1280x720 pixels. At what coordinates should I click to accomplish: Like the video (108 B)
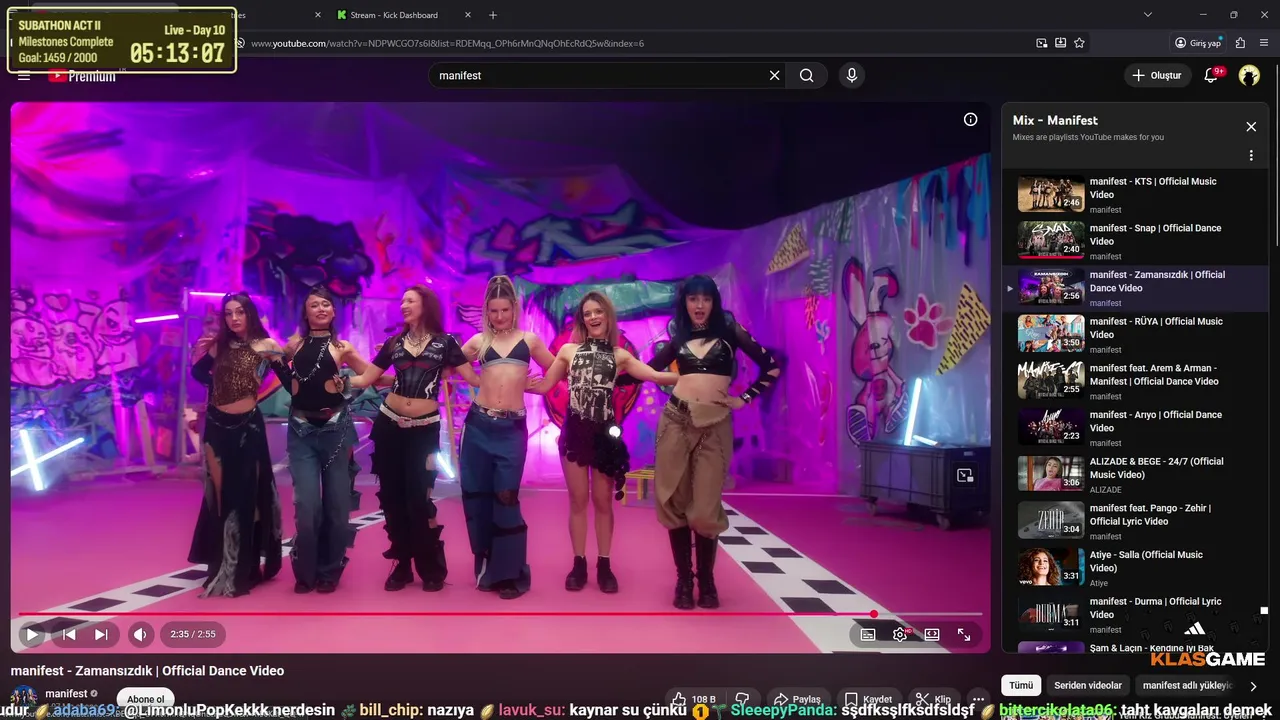click(x=694, y=699)
